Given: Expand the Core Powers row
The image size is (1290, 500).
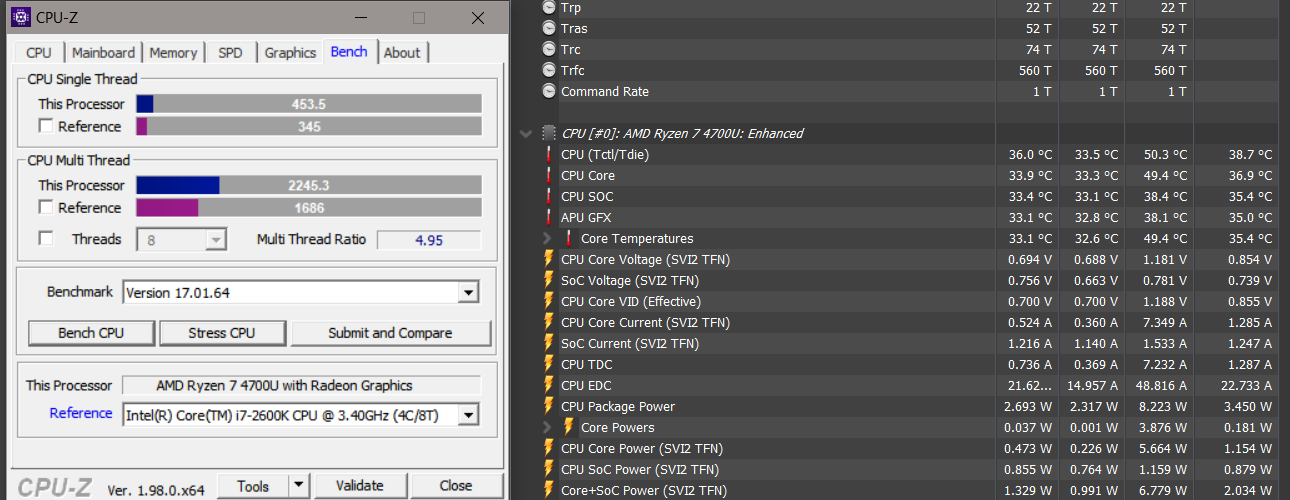Looking at the screenshot, I should [x=547, y=427].
